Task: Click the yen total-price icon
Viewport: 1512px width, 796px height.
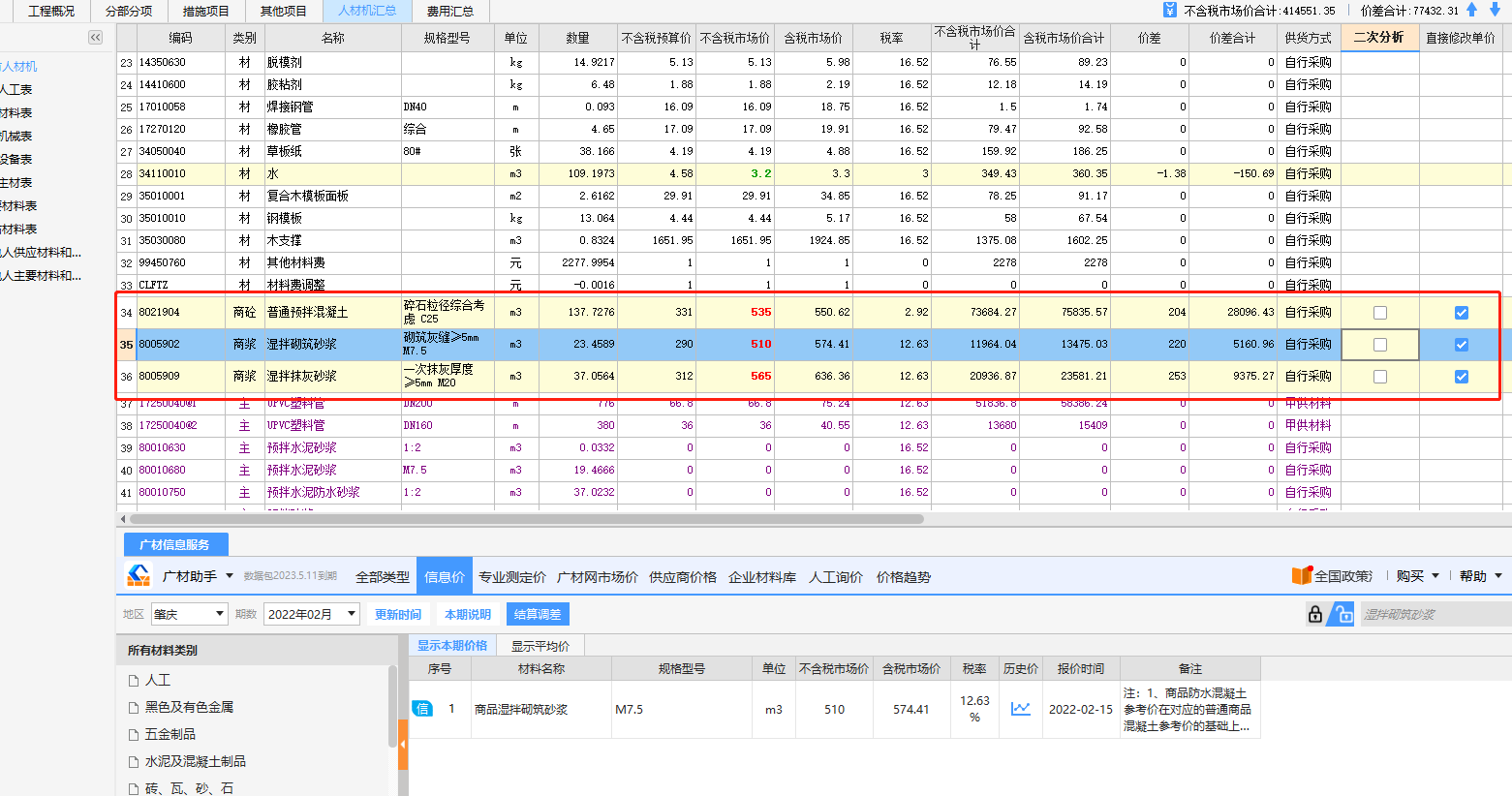Action: click(x=1170, y=10)
